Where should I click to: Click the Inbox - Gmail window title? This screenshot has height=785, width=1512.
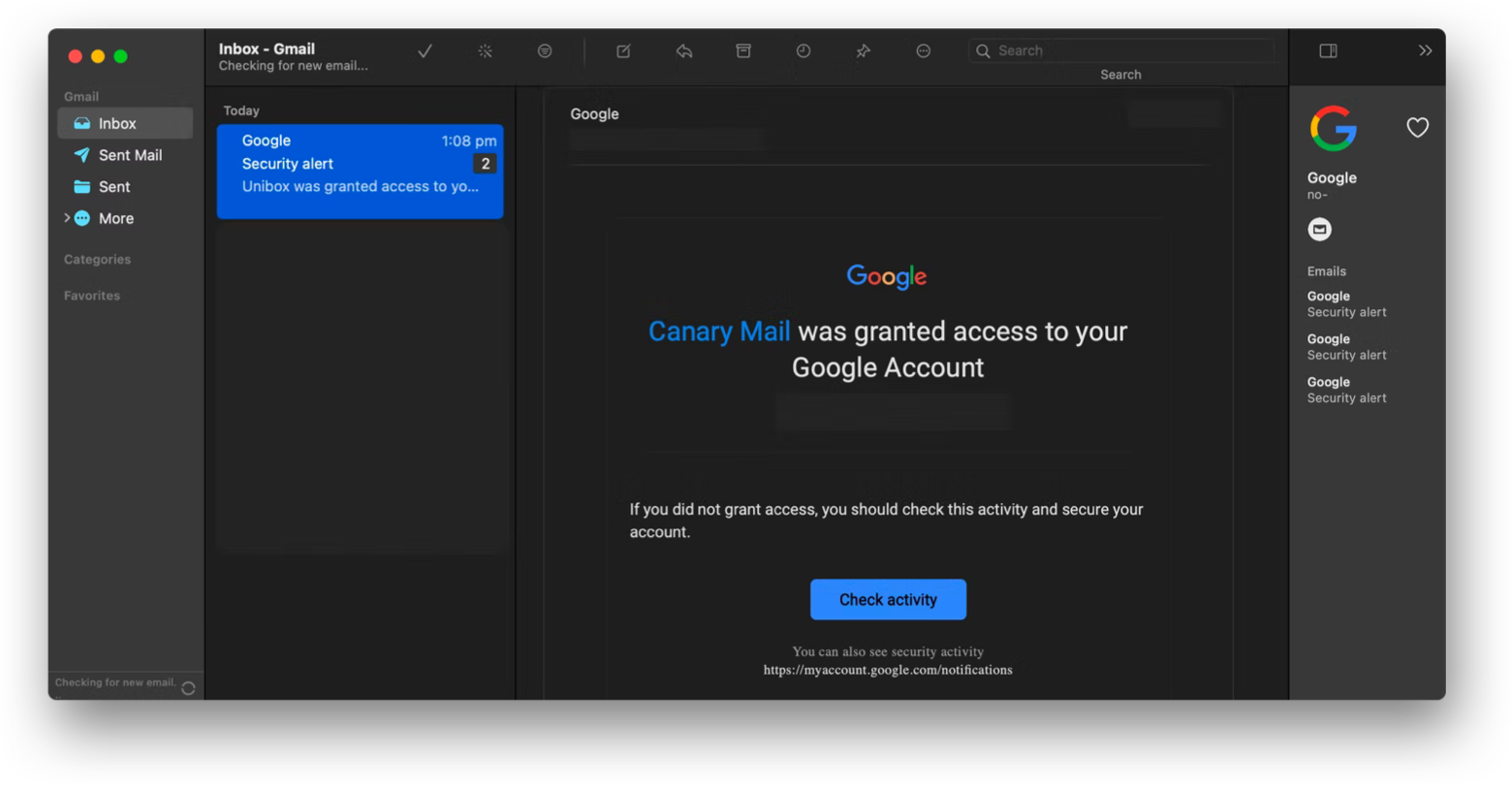click(267, 48)
